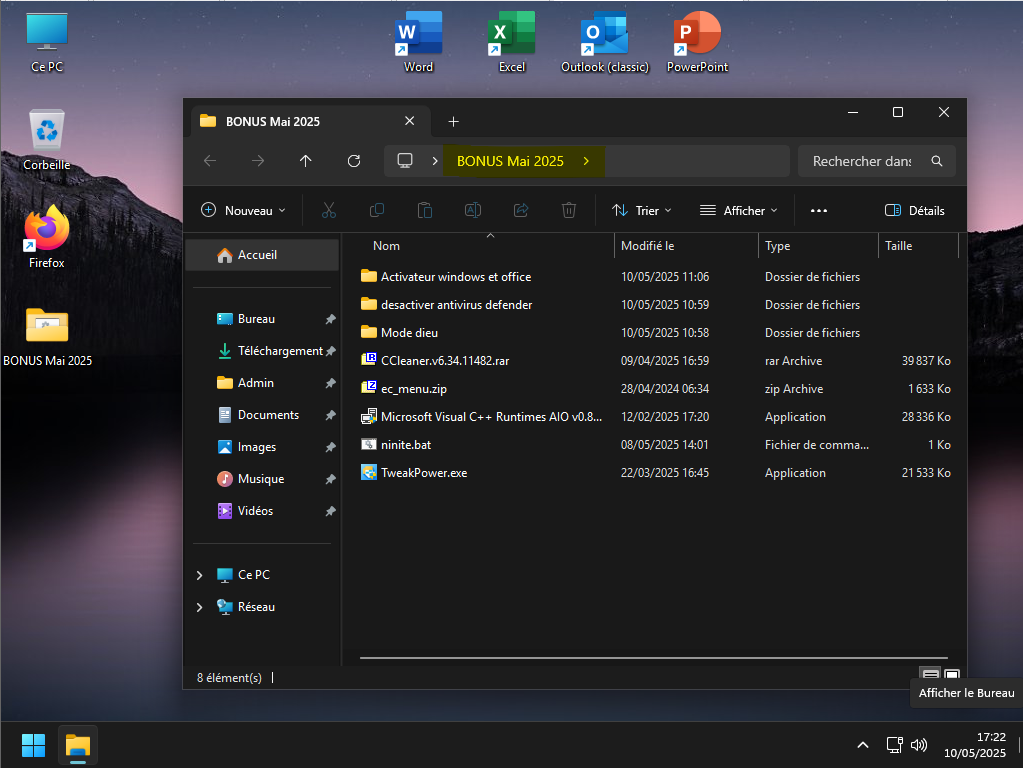The height and width of the screenshot is (768, 1023).
Task: Launch the Excel desktop shortcut
Action: [512, 42]
